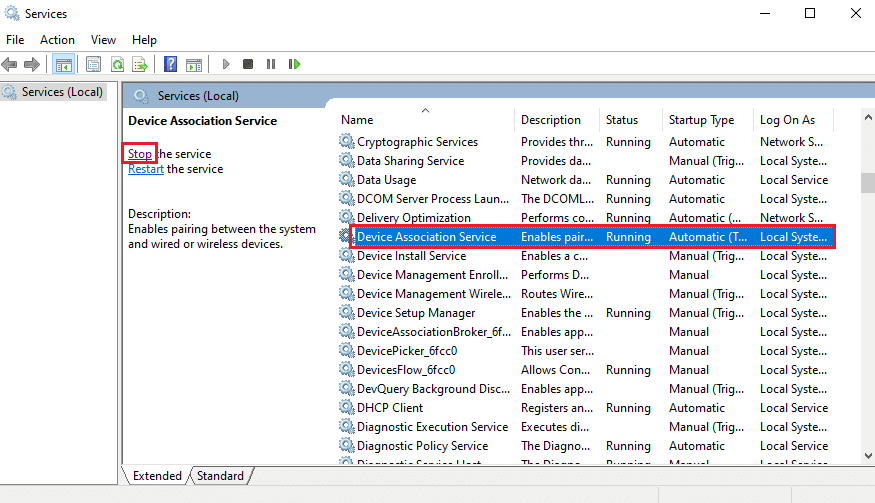
Task: Toggle the Show/Hide Console Tree button
Action: point(63,64)
